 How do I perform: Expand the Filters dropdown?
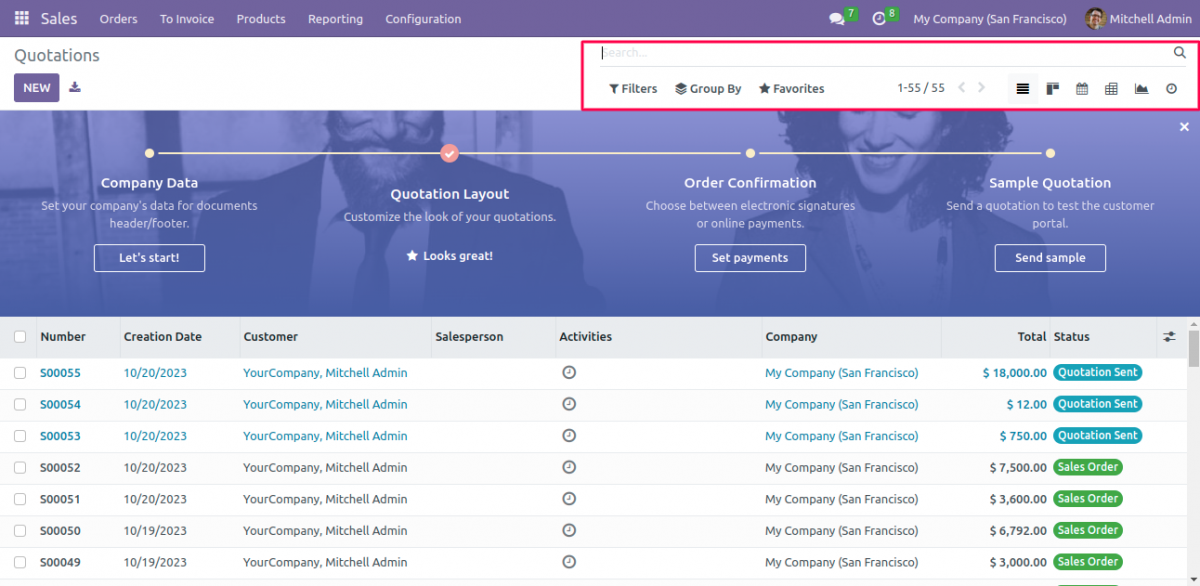(633, 89)
